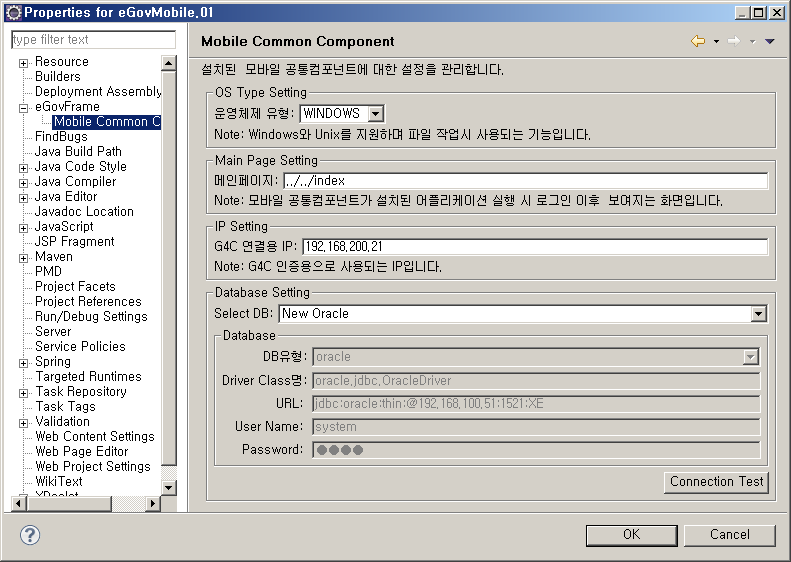791x562 pixels.
Task: Select FindBugs in the properties tree
Action: (x=61, y=137)
